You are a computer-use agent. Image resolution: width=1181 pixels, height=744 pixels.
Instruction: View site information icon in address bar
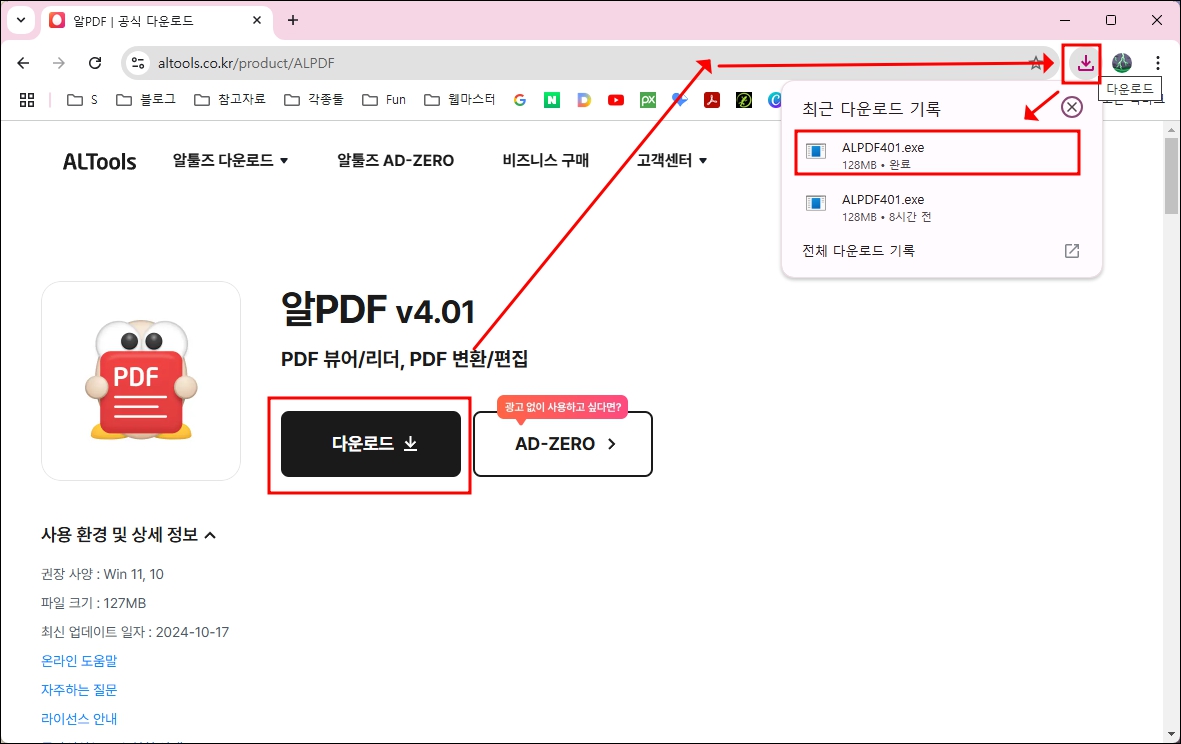[138, 63]
